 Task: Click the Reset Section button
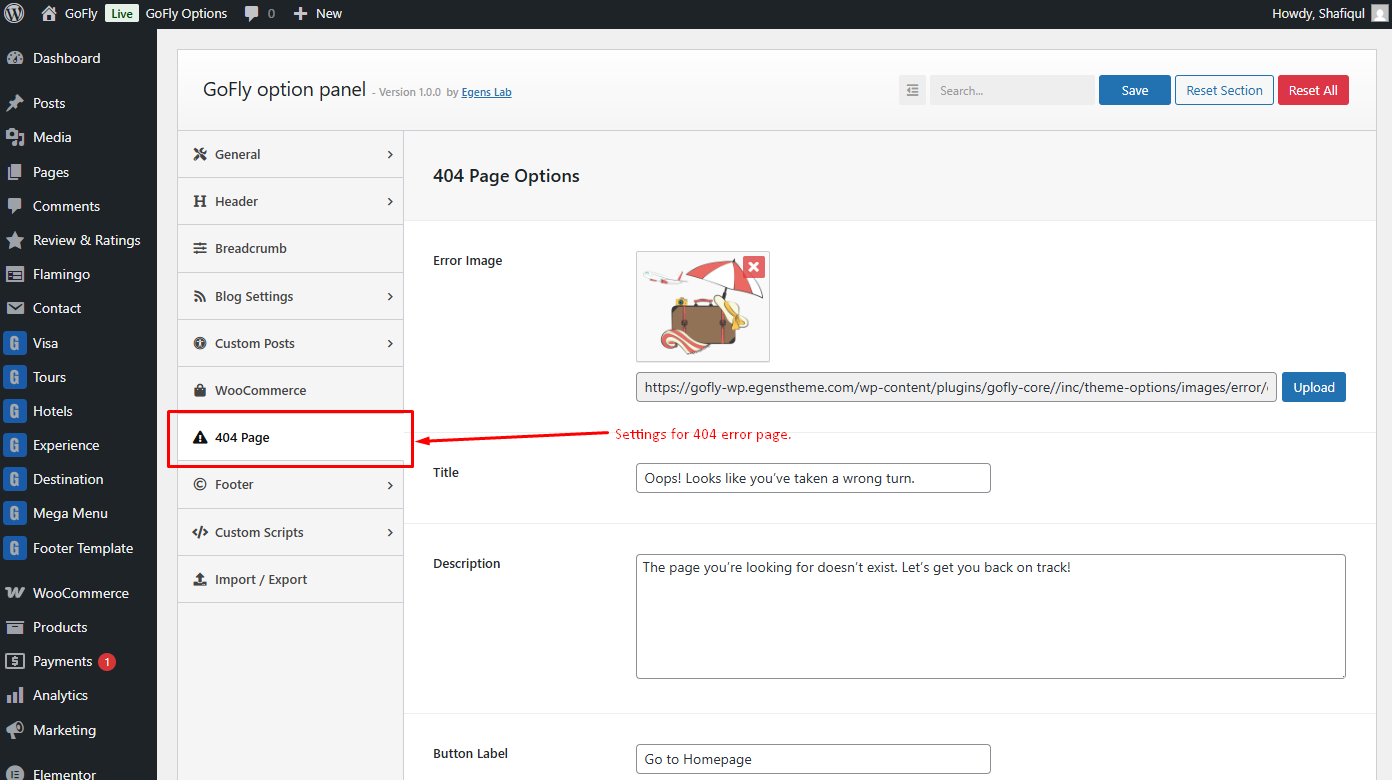[1224, 90]
